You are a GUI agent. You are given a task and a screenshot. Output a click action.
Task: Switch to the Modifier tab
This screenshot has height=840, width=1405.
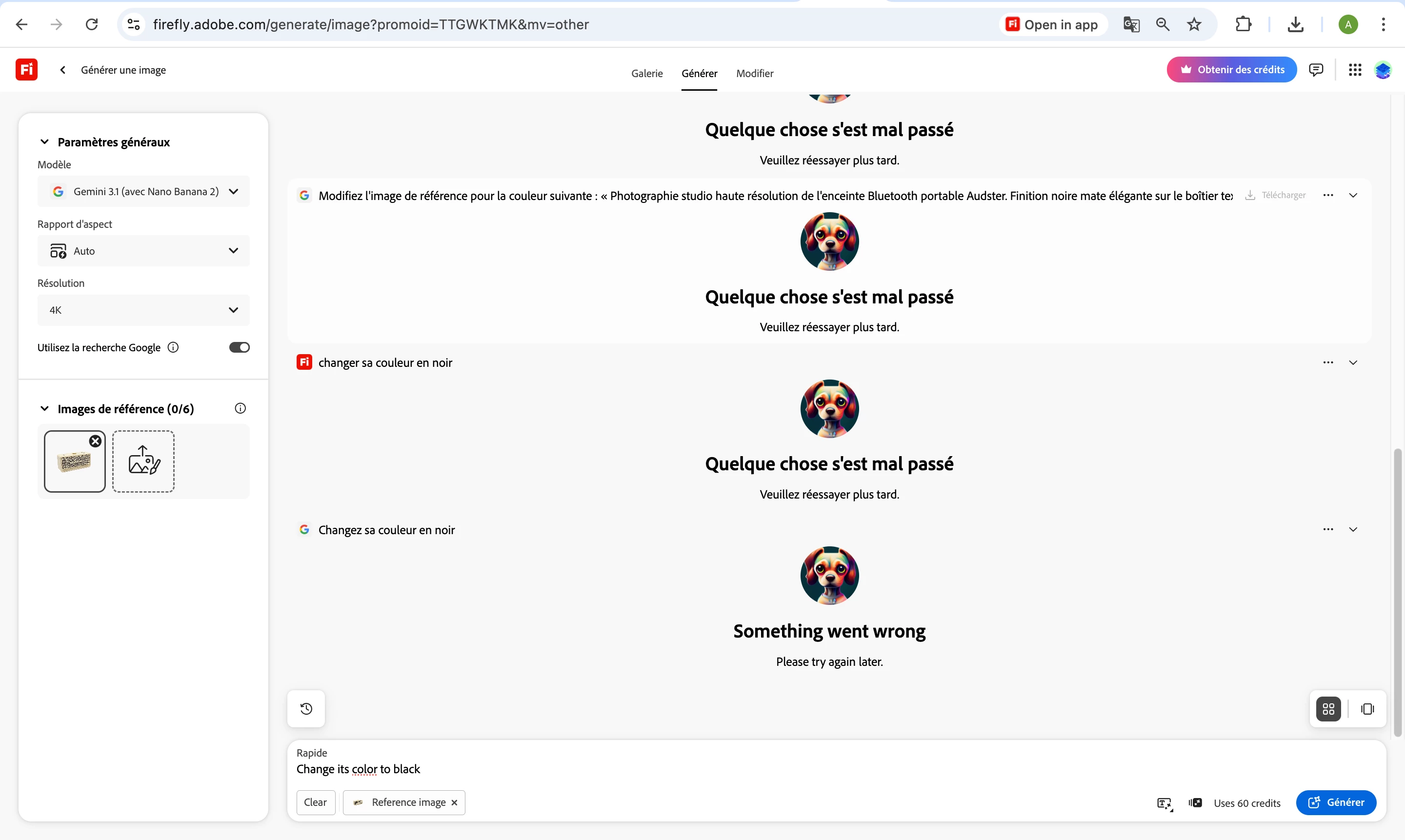point(754,74)
